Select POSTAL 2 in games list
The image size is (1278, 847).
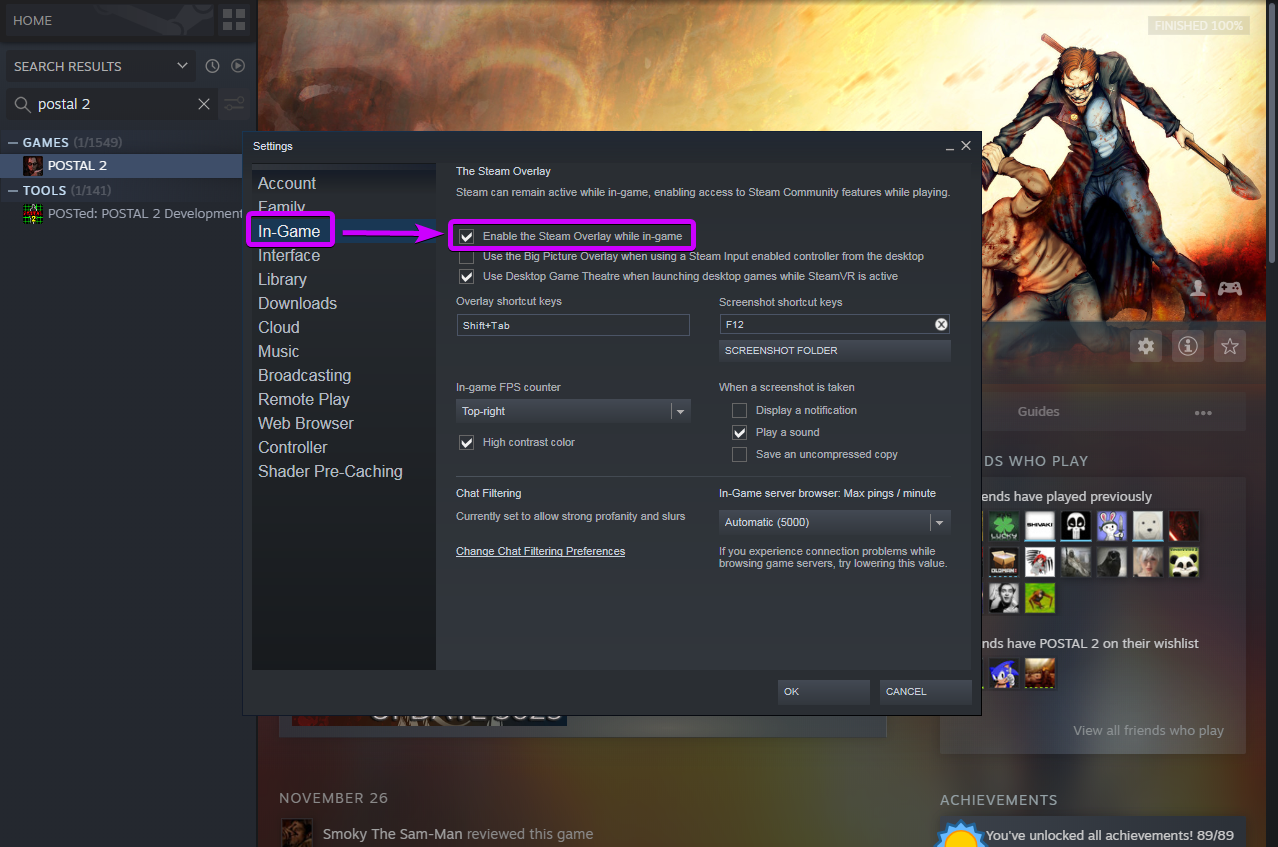click(121, 166)
